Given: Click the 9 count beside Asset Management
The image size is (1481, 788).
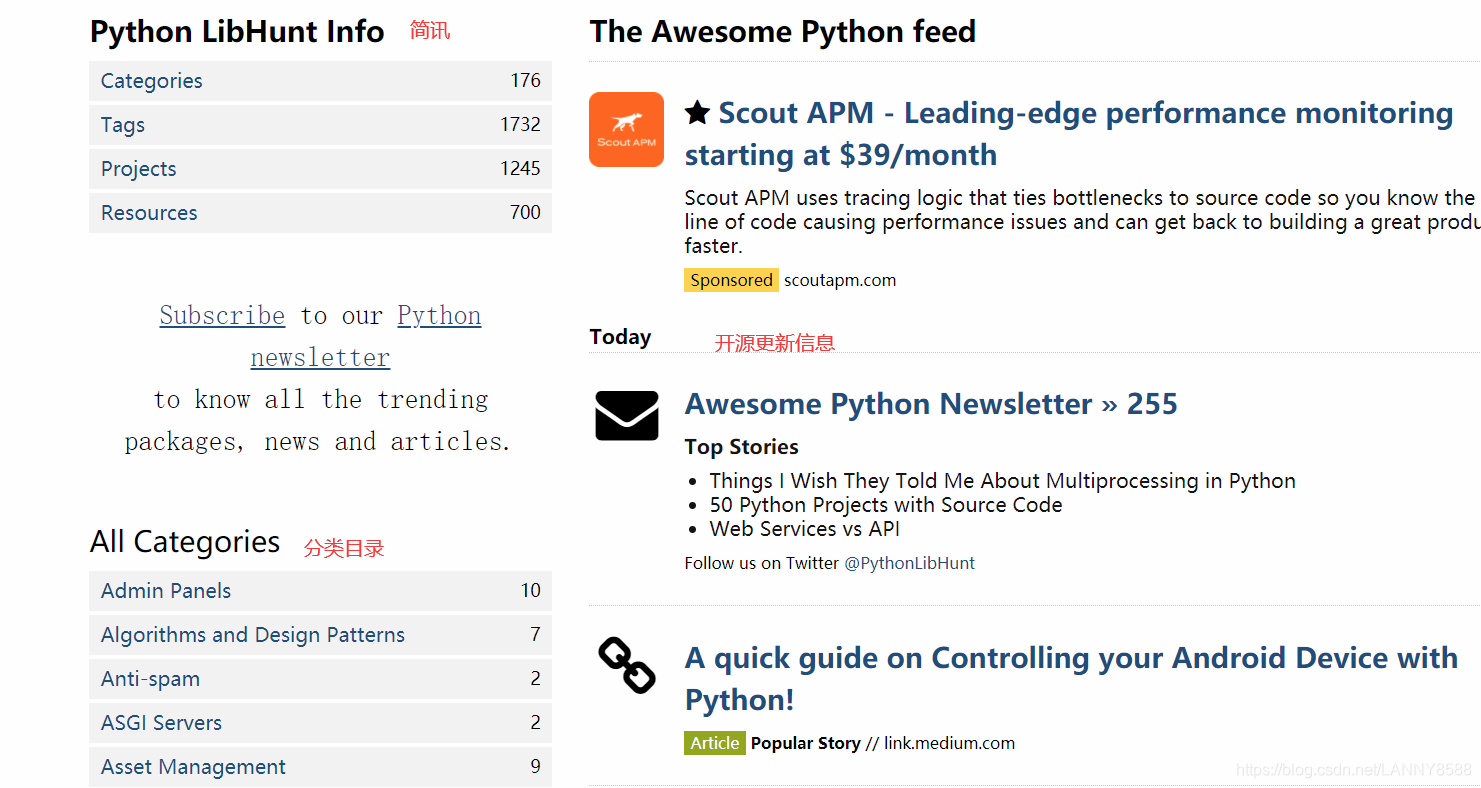Looking at the screenshot, I should (x=536, y=767).
